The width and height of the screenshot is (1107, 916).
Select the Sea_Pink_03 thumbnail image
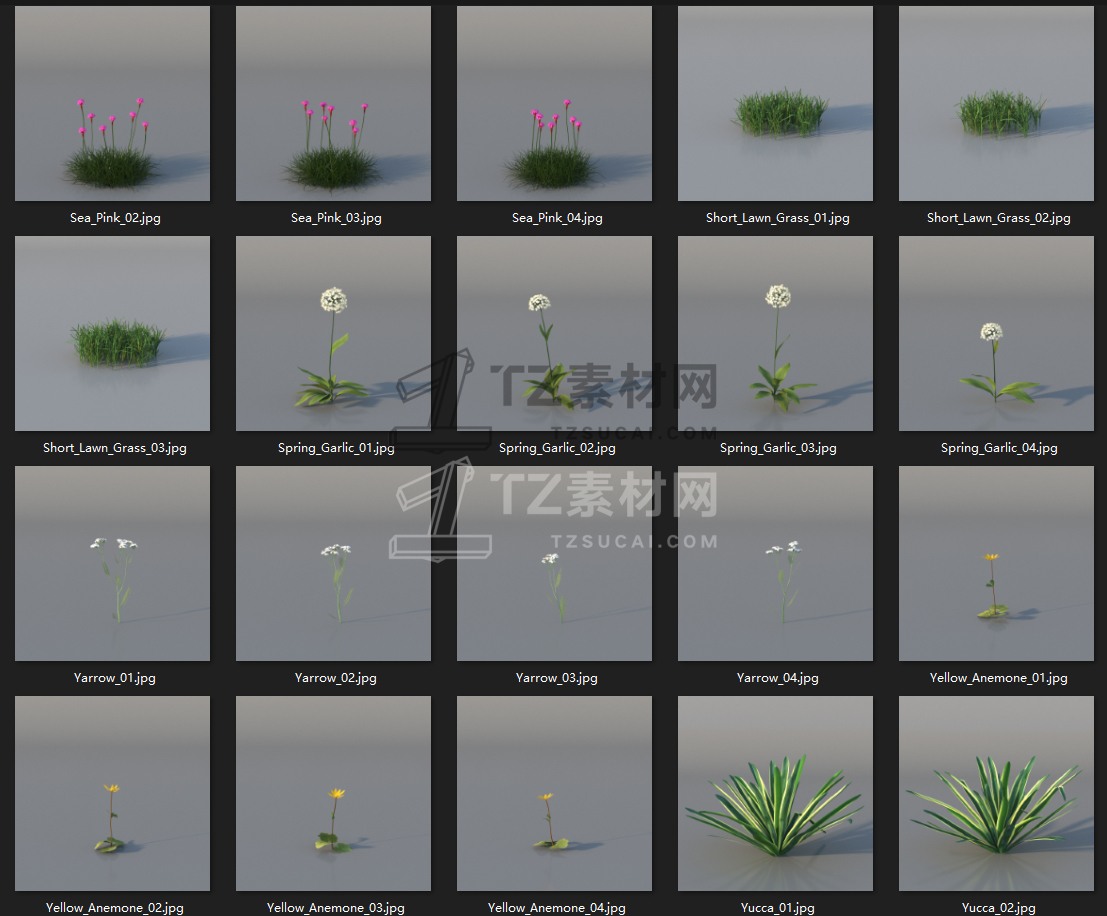pyautogui.click(x=333, y=103)
